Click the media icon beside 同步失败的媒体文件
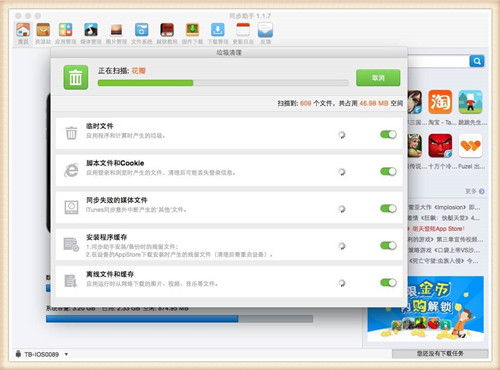Viewport: 500px width, 370px height. (71, 207)
